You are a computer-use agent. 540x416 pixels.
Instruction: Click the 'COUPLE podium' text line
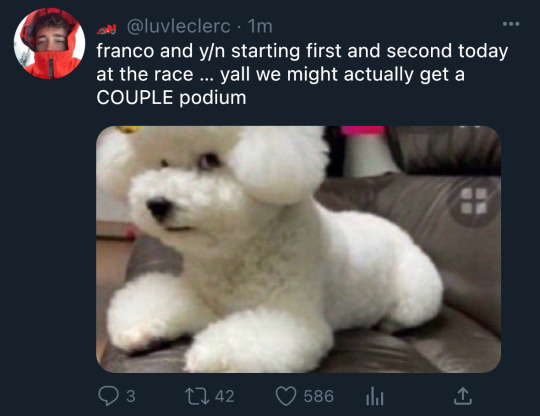171,98
